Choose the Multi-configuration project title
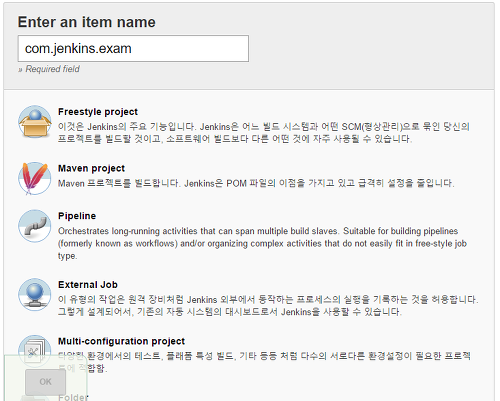The image size is (500, 401). 121,341
